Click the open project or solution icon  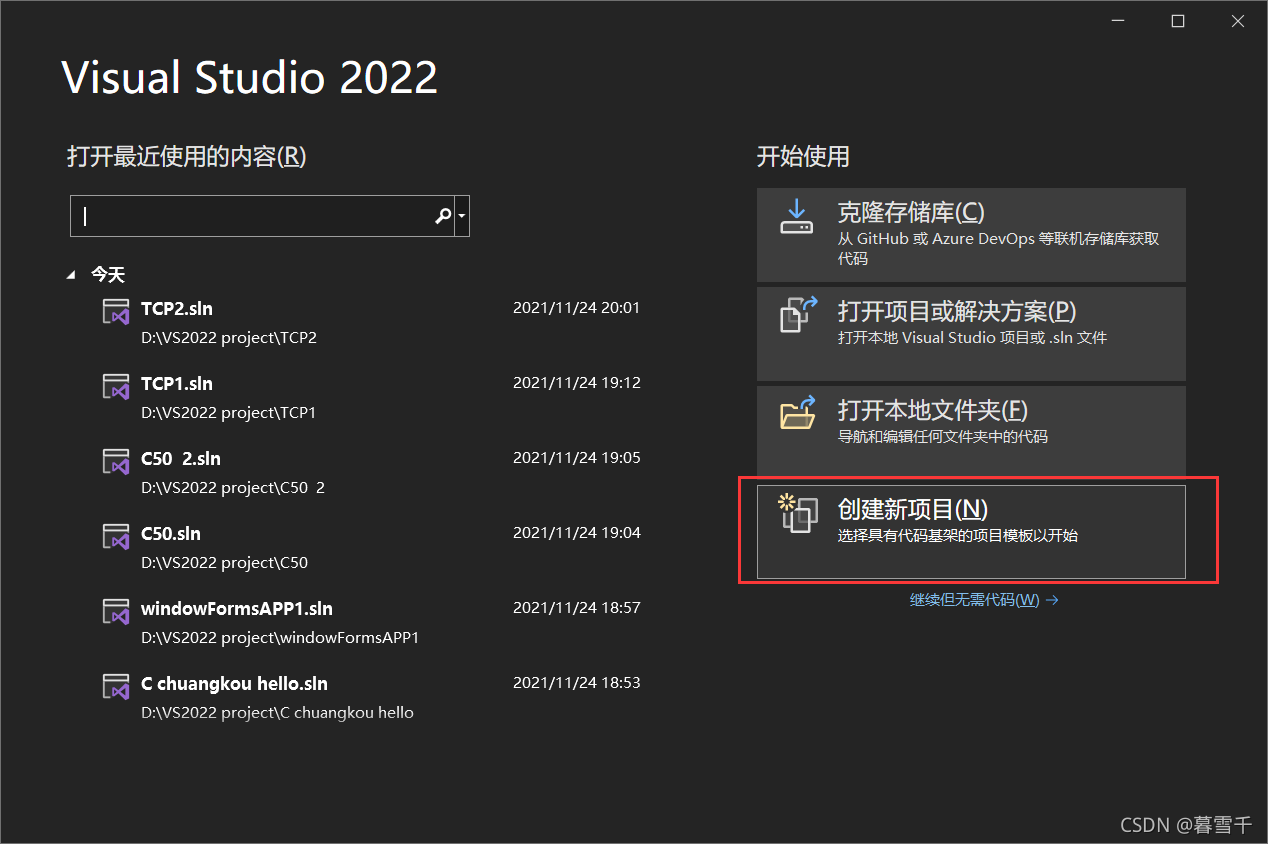tap(798, 314)
